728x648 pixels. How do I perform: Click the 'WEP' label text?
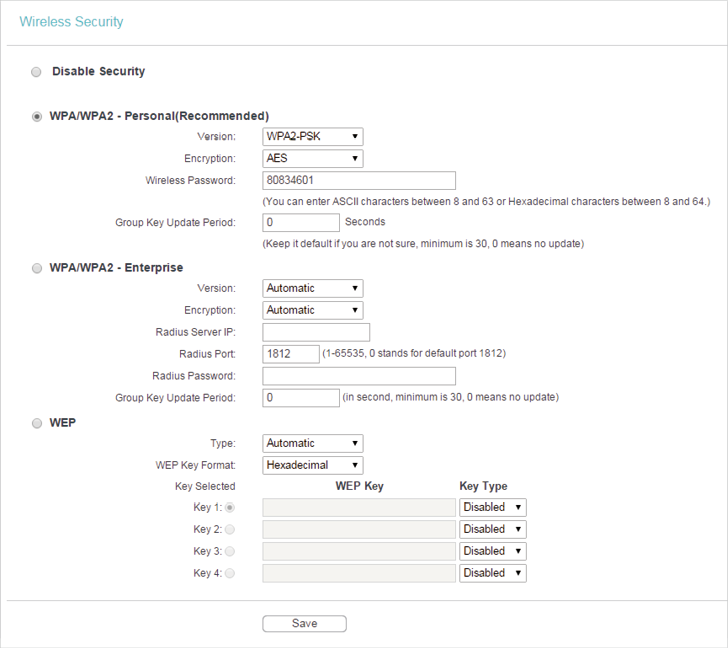(x=63, y=423)
